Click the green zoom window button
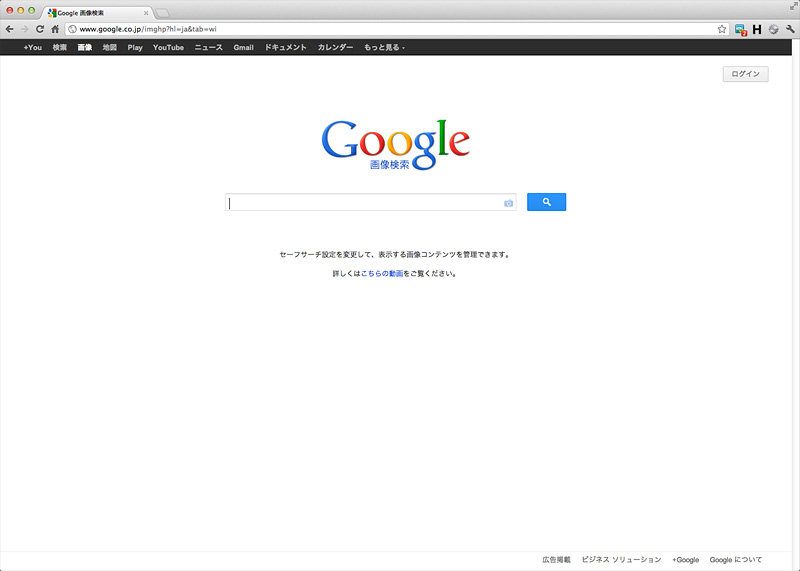 (x=32, y=10)
